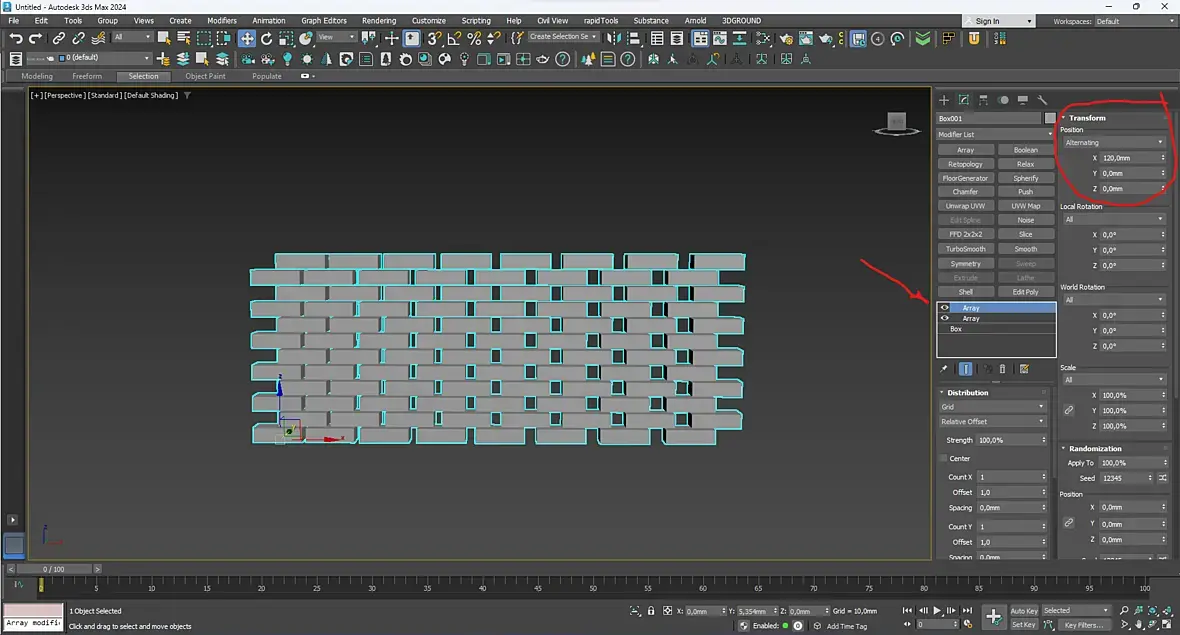Viewport: 1180px width, 635px height.
Task: Hide the top Array modifier with eye icon
Action: tap(945, 308)
